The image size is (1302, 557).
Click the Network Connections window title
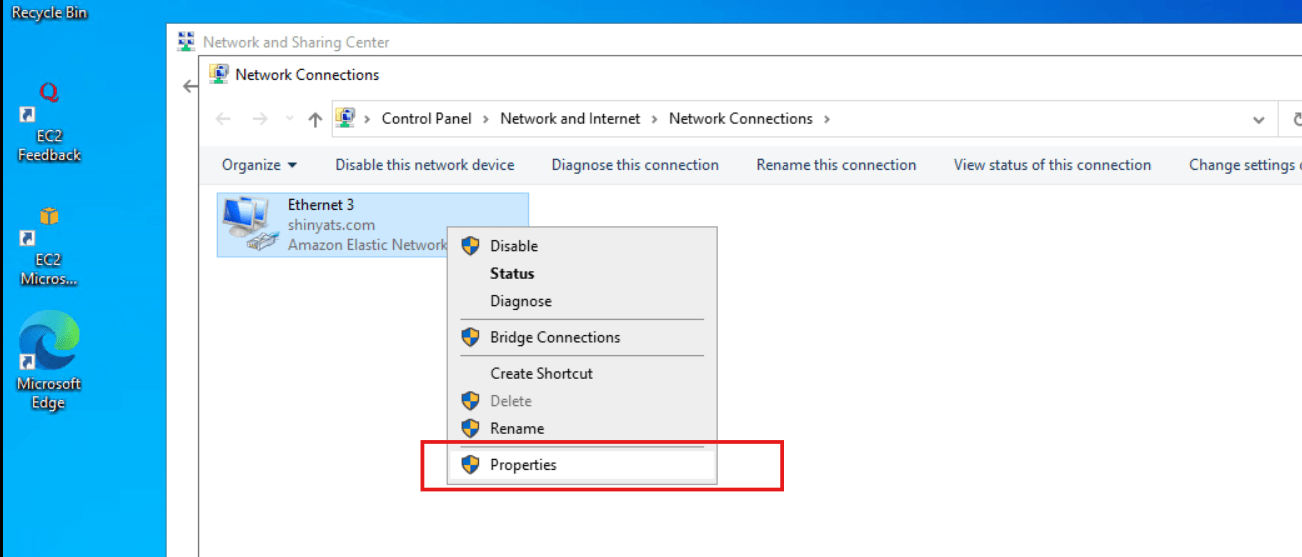(x=307, y=74)
